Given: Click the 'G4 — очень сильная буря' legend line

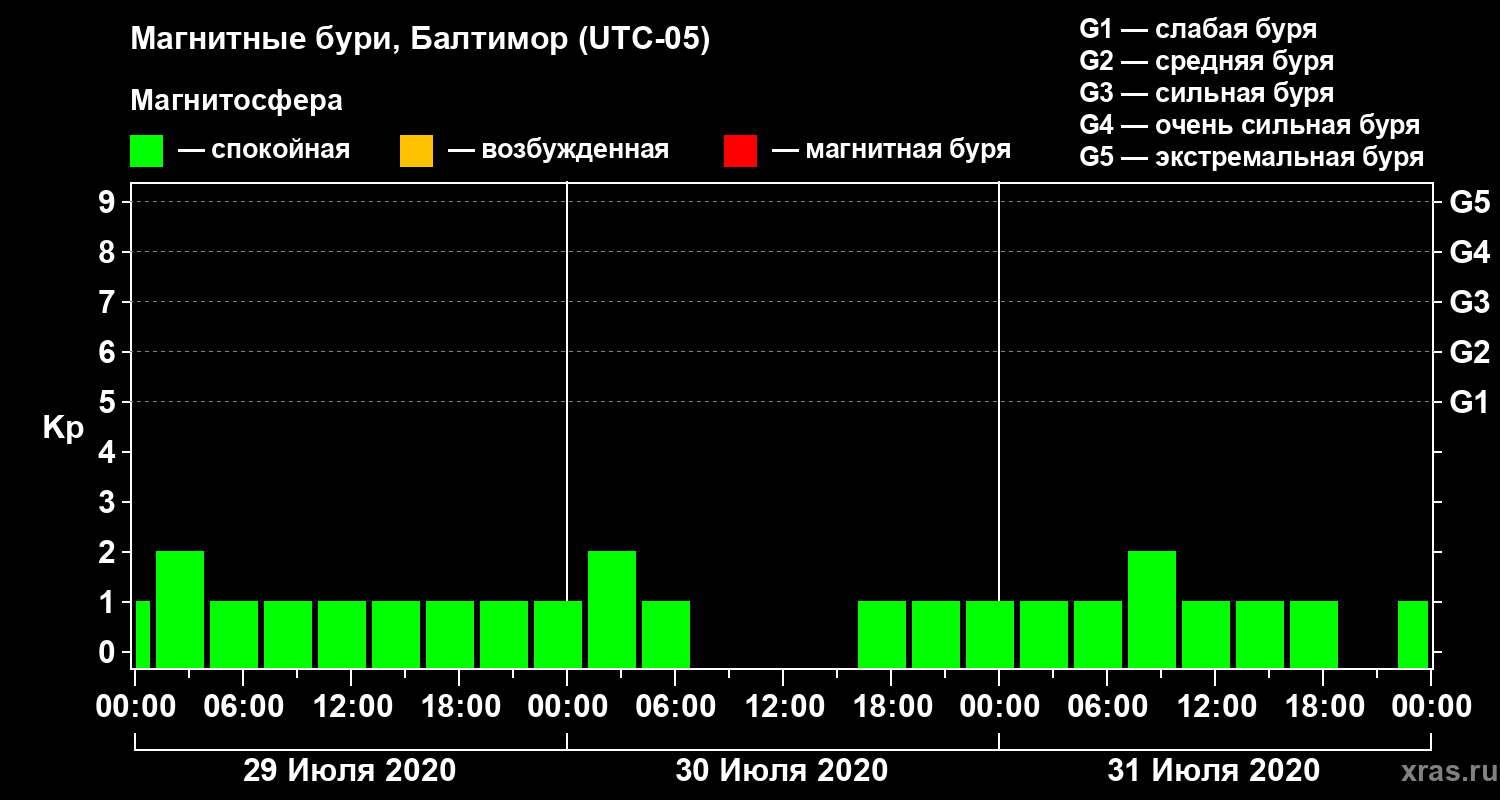Looking at the screenshot, I should (1250, 125).
